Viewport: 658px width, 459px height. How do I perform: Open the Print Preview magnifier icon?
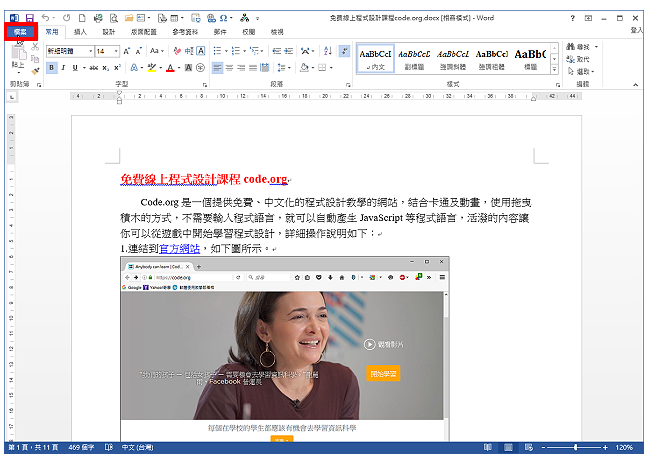[x=114, y=18]
